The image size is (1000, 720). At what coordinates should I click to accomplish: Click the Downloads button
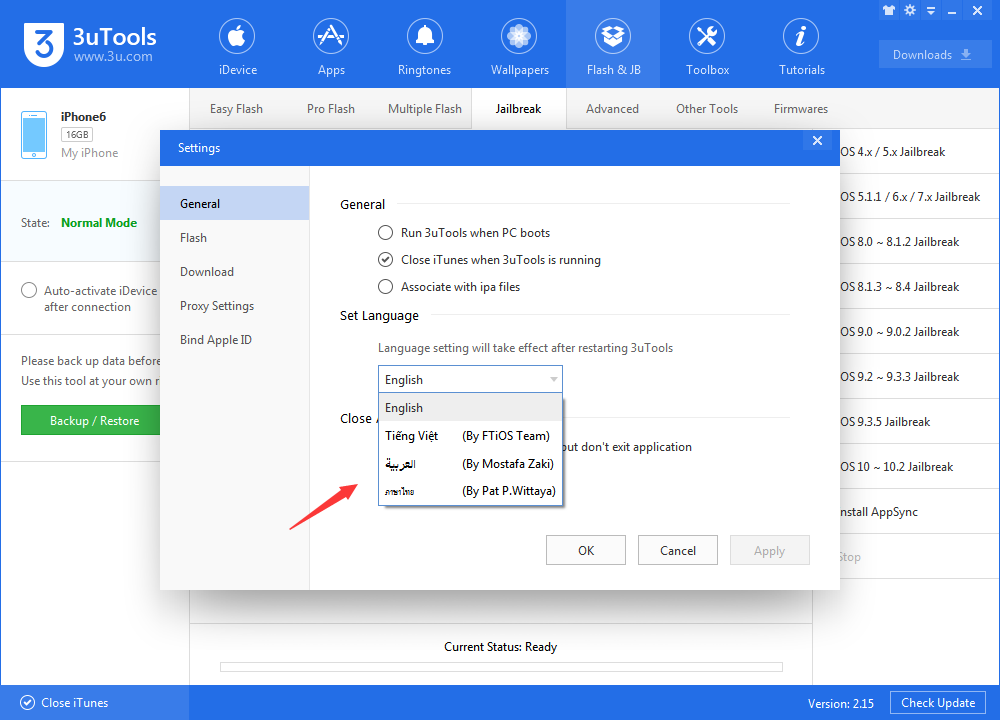tap(934, 55)
